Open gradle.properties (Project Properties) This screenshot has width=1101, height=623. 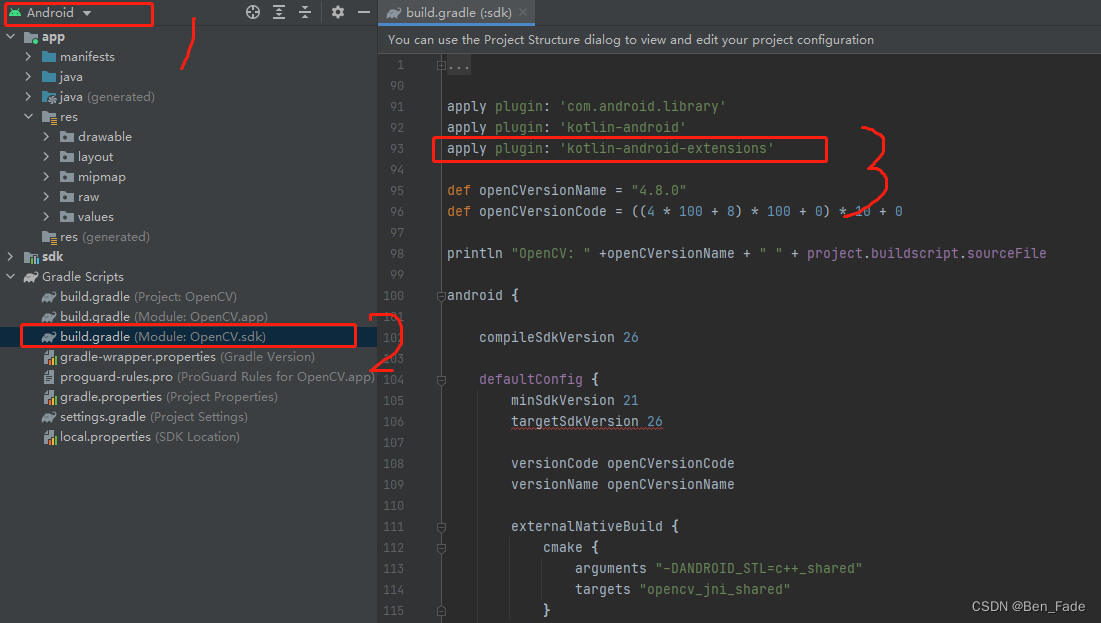click(169, 397)
